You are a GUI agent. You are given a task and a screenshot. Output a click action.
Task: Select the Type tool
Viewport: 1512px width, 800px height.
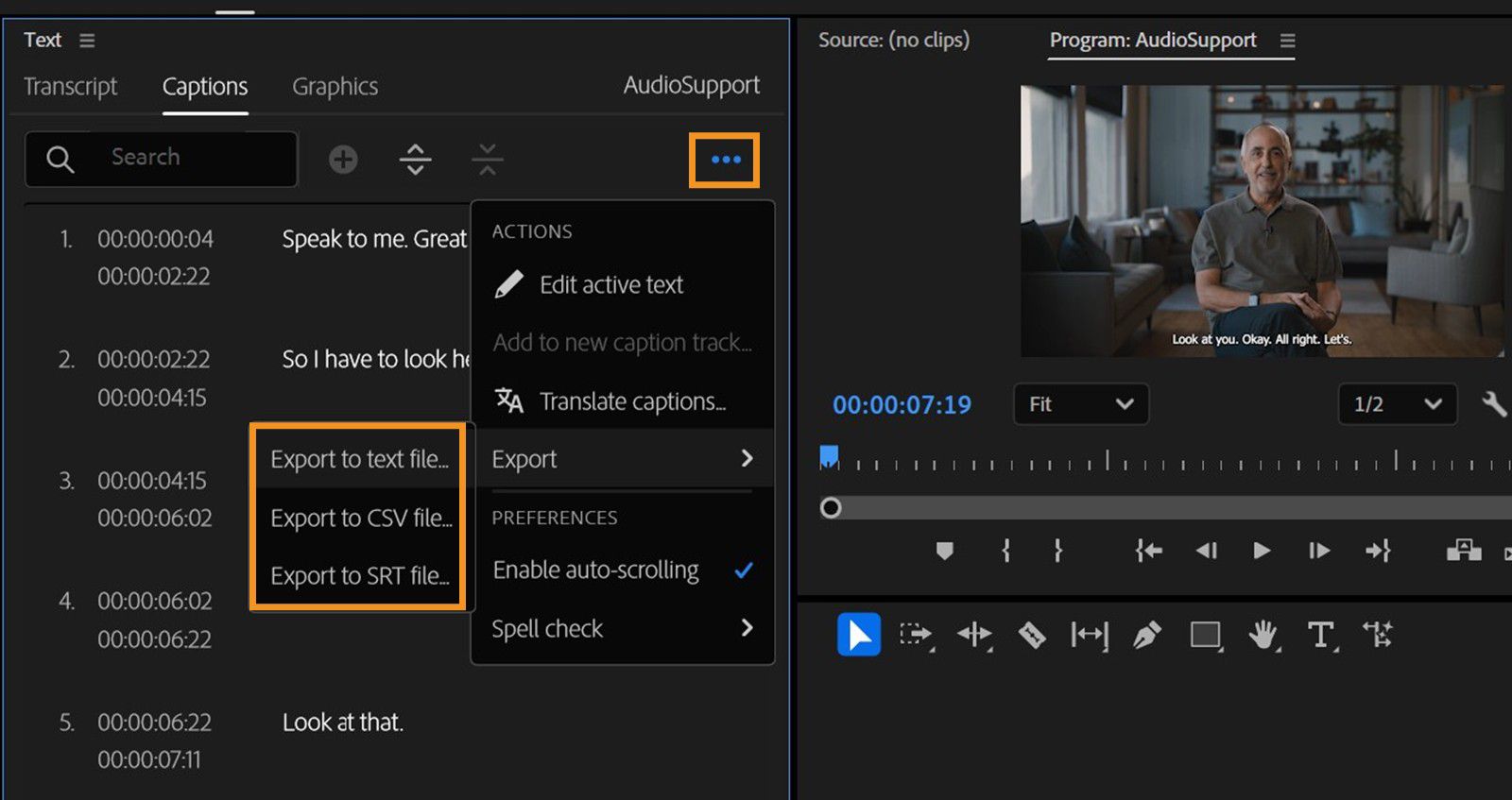point(1320,635)
